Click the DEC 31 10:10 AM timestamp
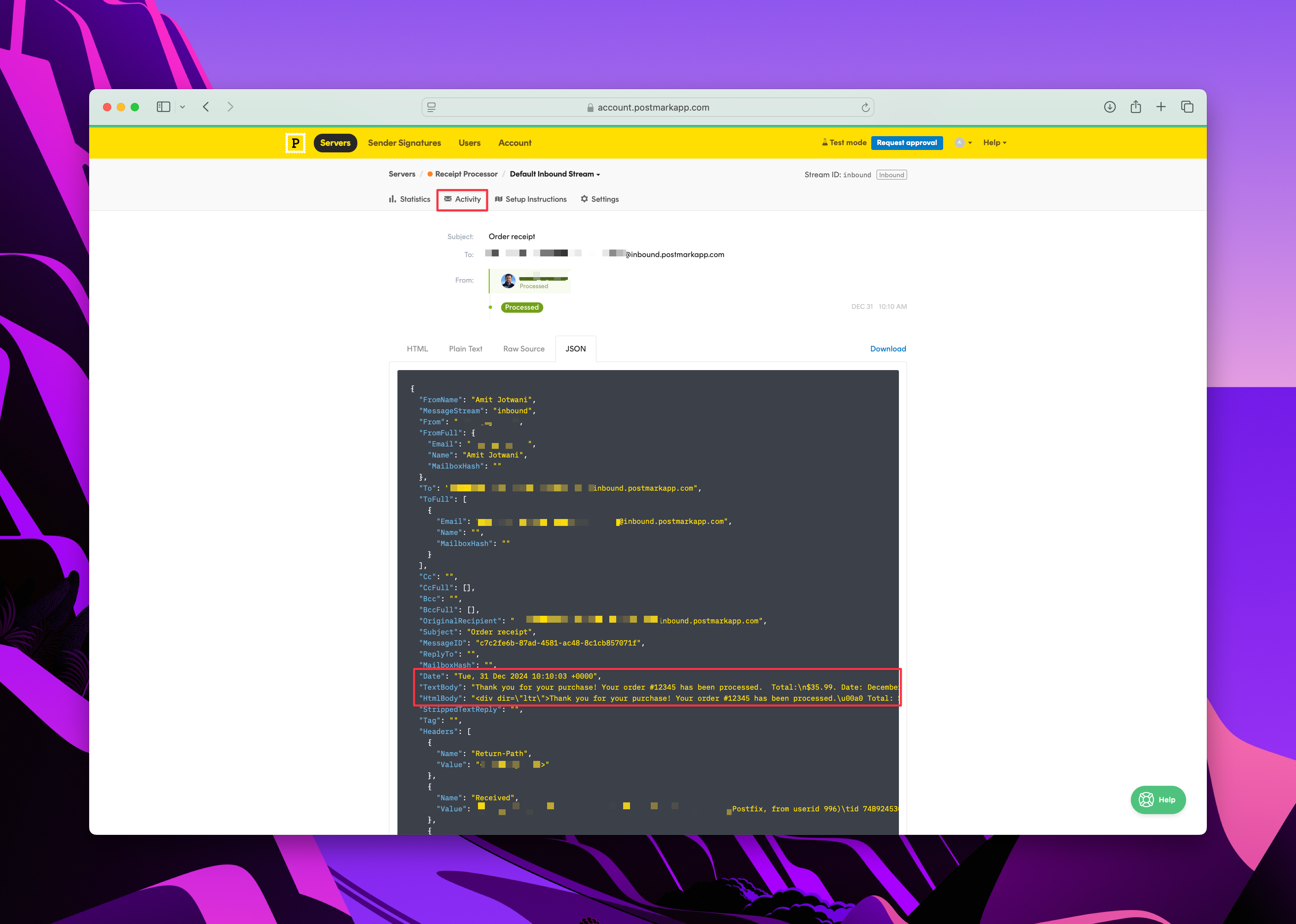This screenshot has width=1296, height=924. 879,307
